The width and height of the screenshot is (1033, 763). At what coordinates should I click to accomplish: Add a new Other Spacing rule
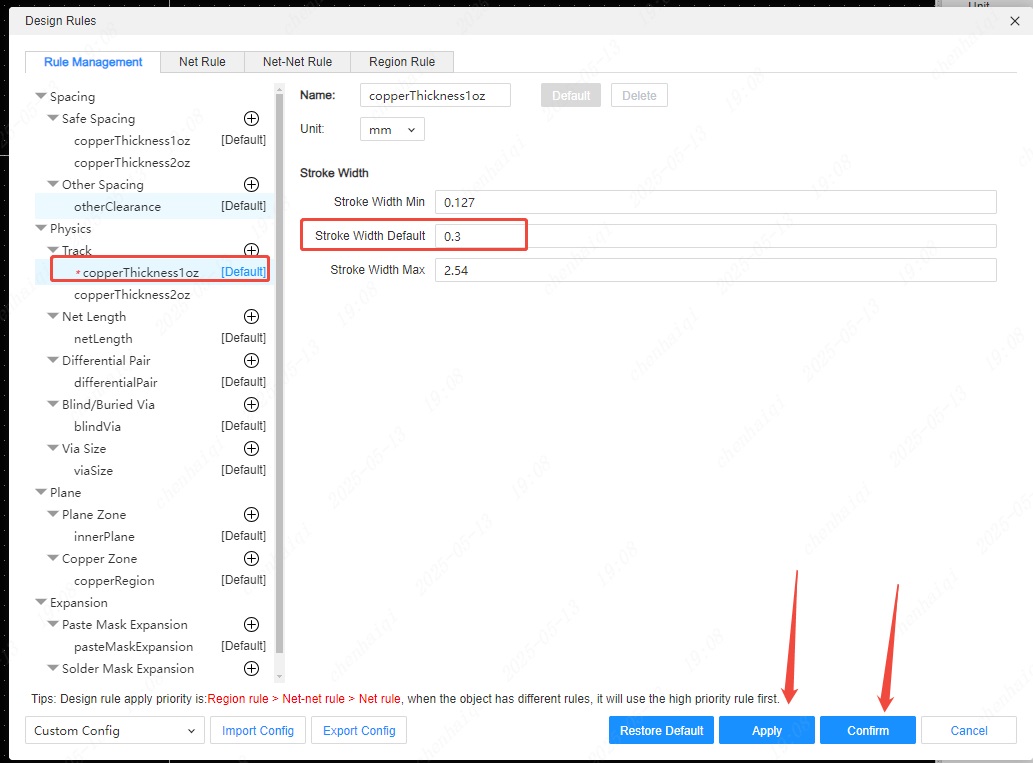point(251,185)
